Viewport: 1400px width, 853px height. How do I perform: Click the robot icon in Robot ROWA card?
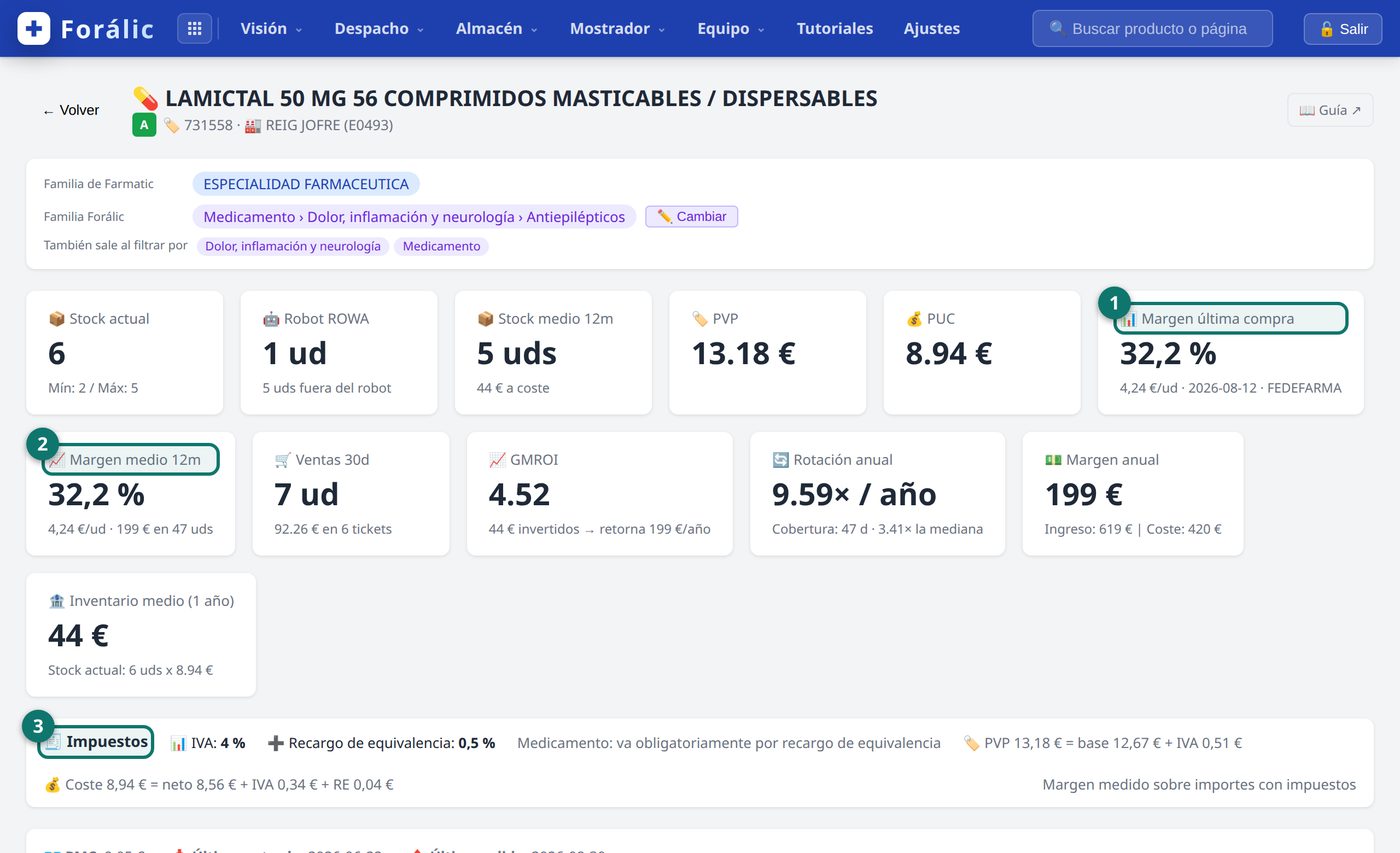coord(270,319)
